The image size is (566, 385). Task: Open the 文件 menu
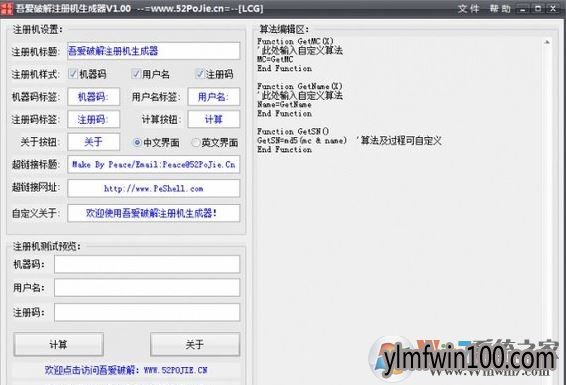[469, 8]
